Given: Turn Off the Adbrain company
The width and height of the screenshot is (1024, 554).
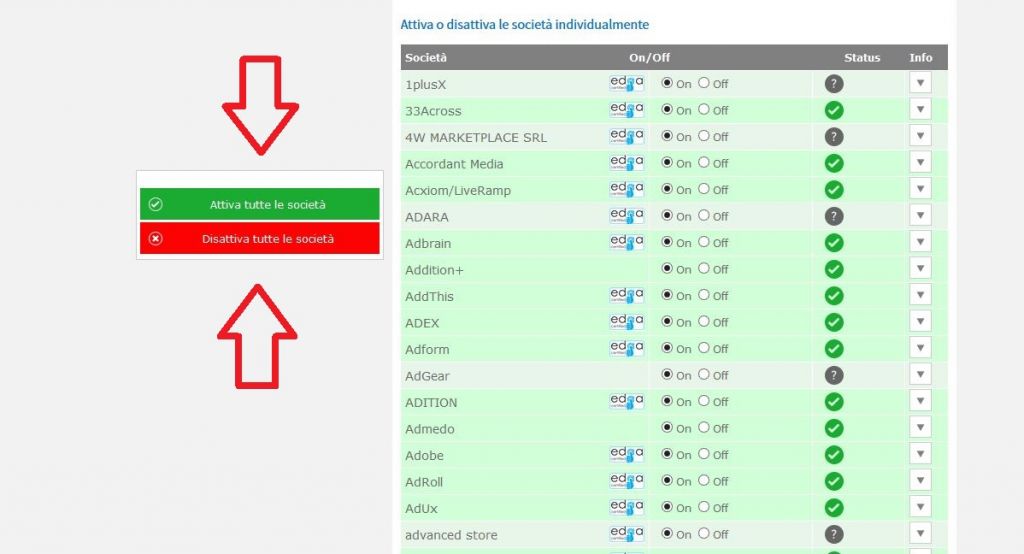Looking at the screenshot, I should pyautogui.click(x=704, y=242).
